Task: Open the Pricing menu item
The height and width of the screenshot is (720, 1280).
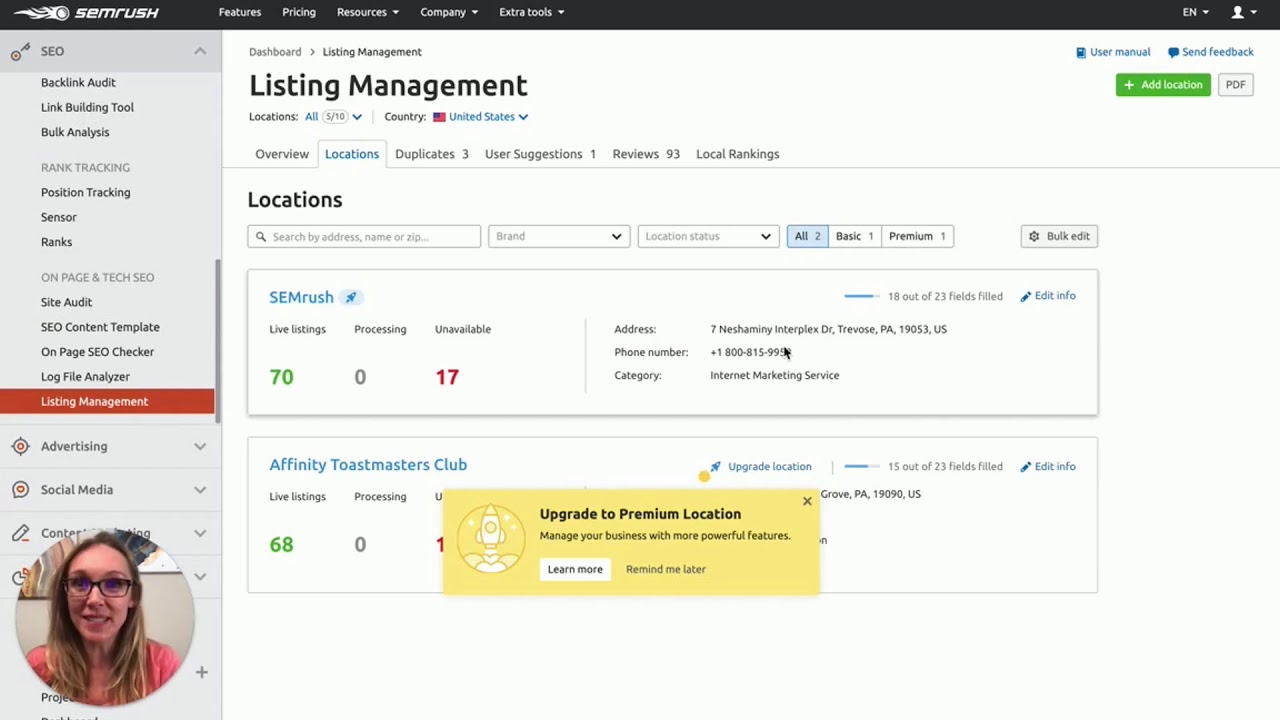Action: coord(299,12)
